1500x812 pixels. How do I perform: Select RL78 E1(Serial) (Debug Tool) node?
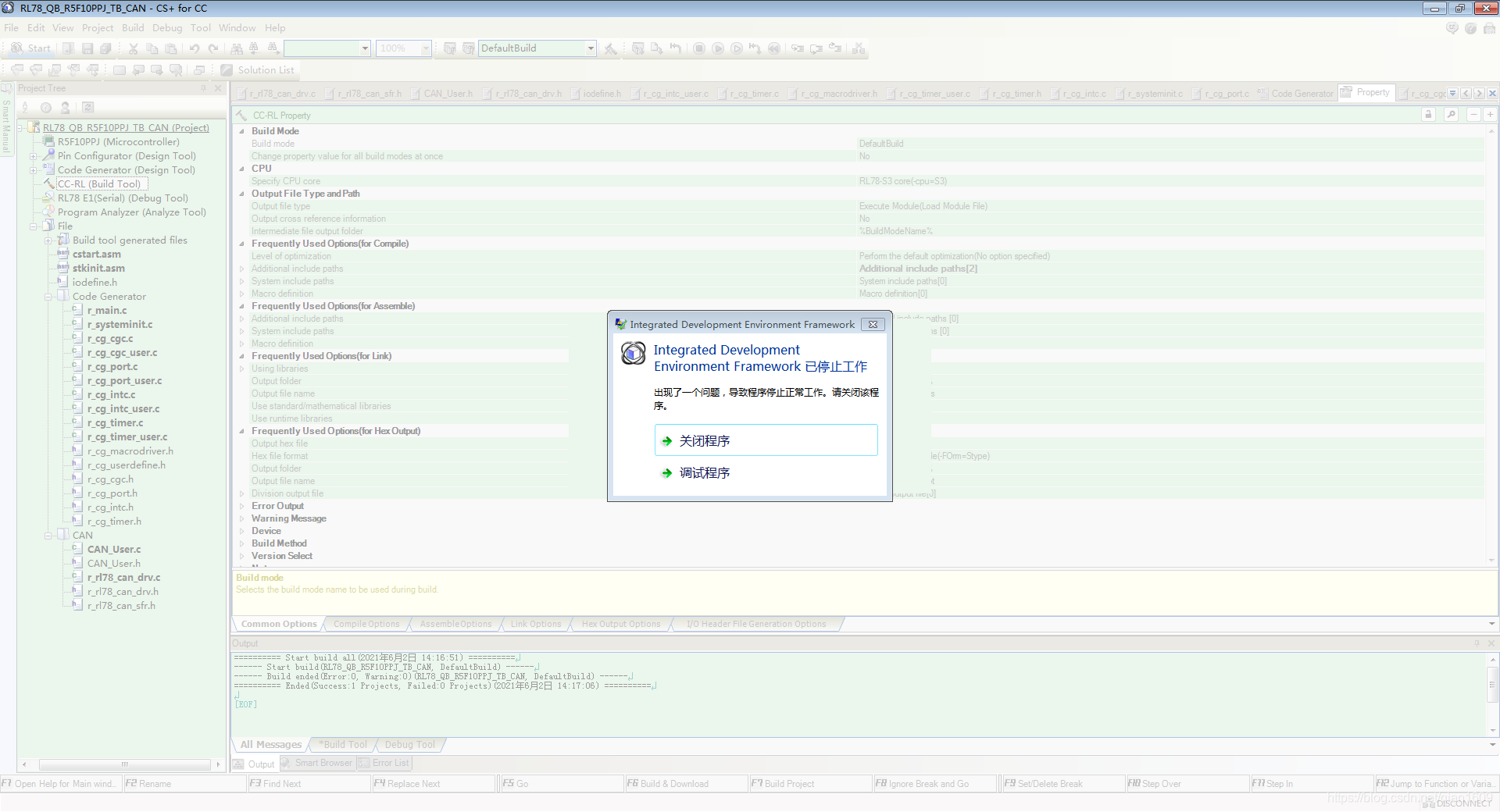123,198
